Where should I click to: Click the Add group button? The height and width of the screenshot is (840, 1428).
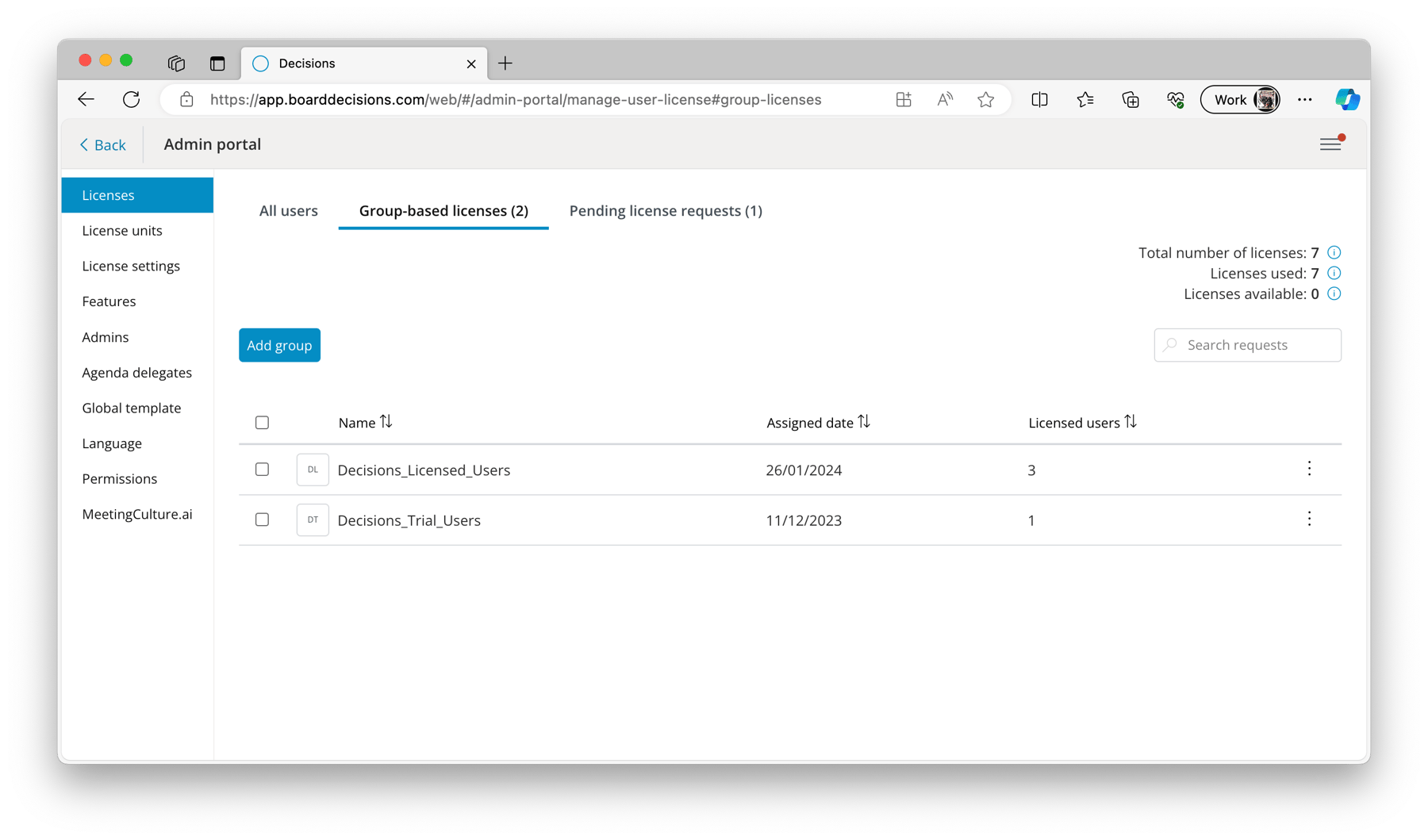(279, 345)
